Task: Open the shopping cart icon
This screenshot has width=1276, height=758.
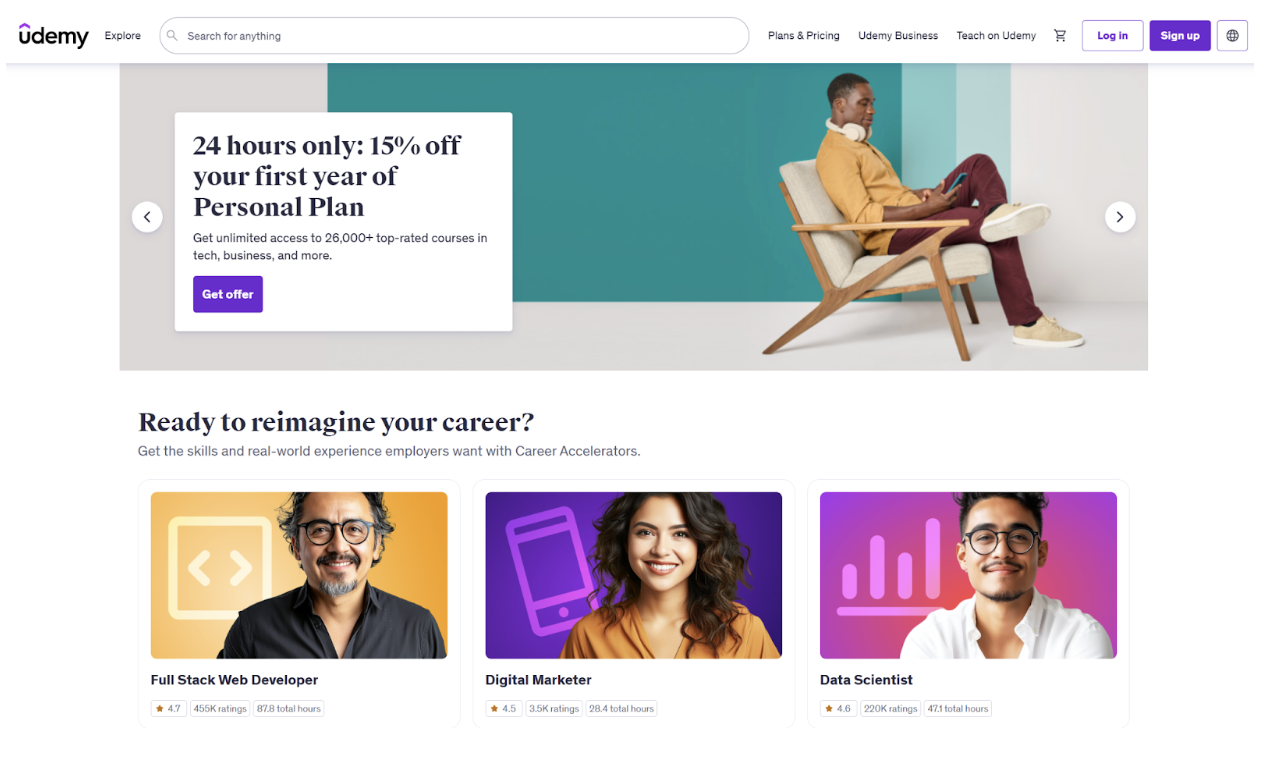Action: 1060,36
